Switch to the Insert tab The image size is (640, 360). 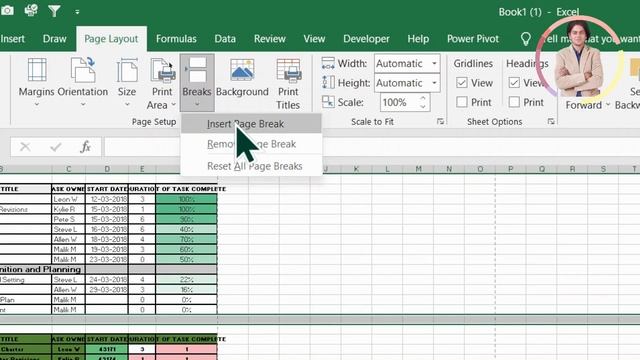click(13, 39)
